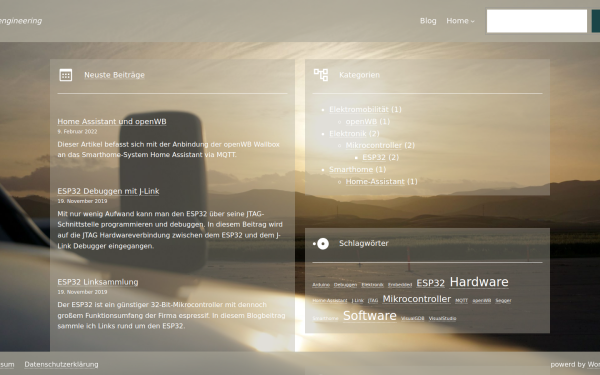Open post ESP32 Debuggen mit J-Link
Image resolution: width=600 pixels, height=375 pixels.
(x=108, y=191)
